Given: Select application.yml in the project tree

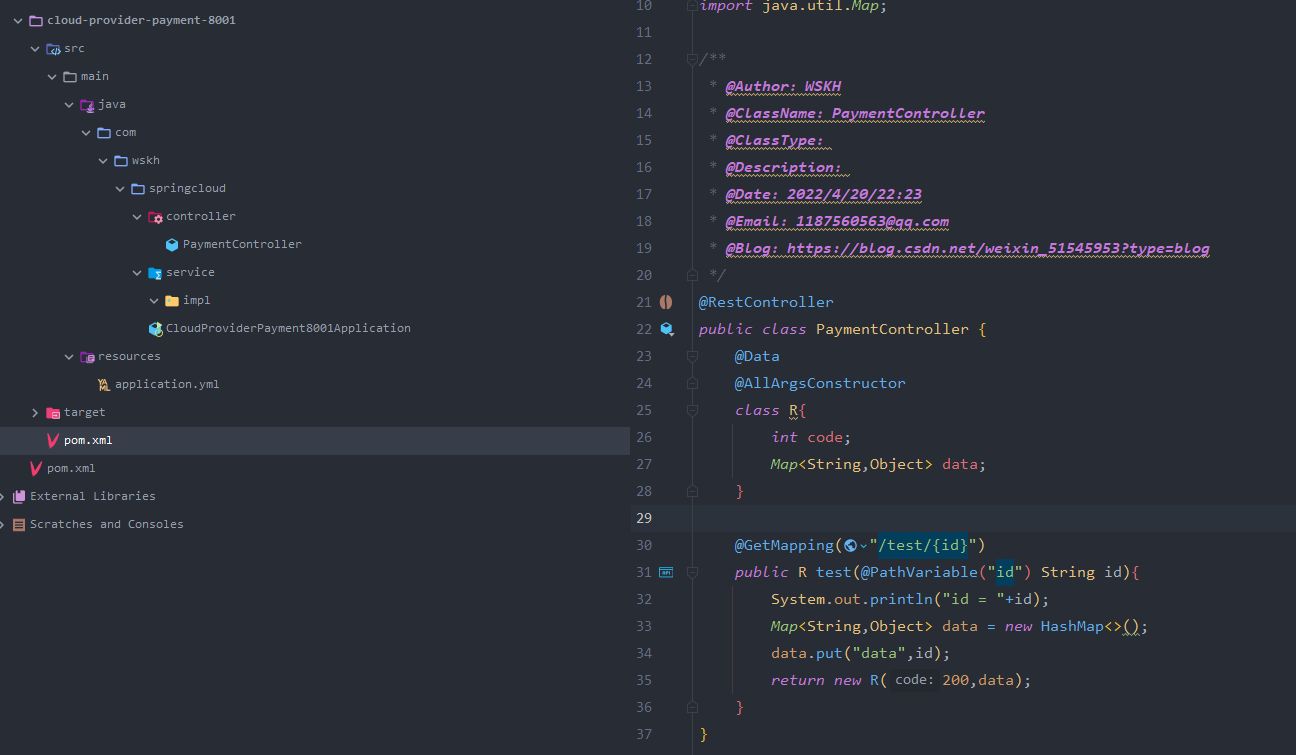Looking at the screenshot, I should [x=167, y=384].
